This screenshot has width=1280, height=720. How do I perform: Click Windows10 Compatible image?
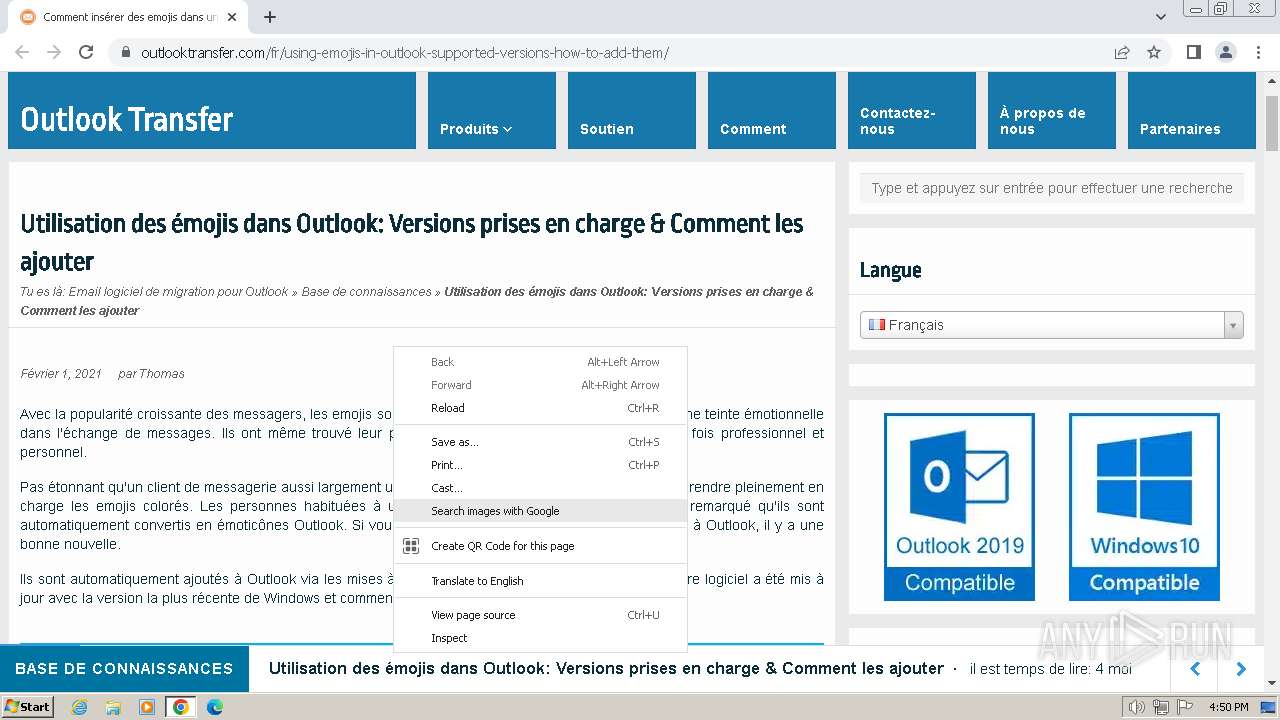tap(1144, 507)
